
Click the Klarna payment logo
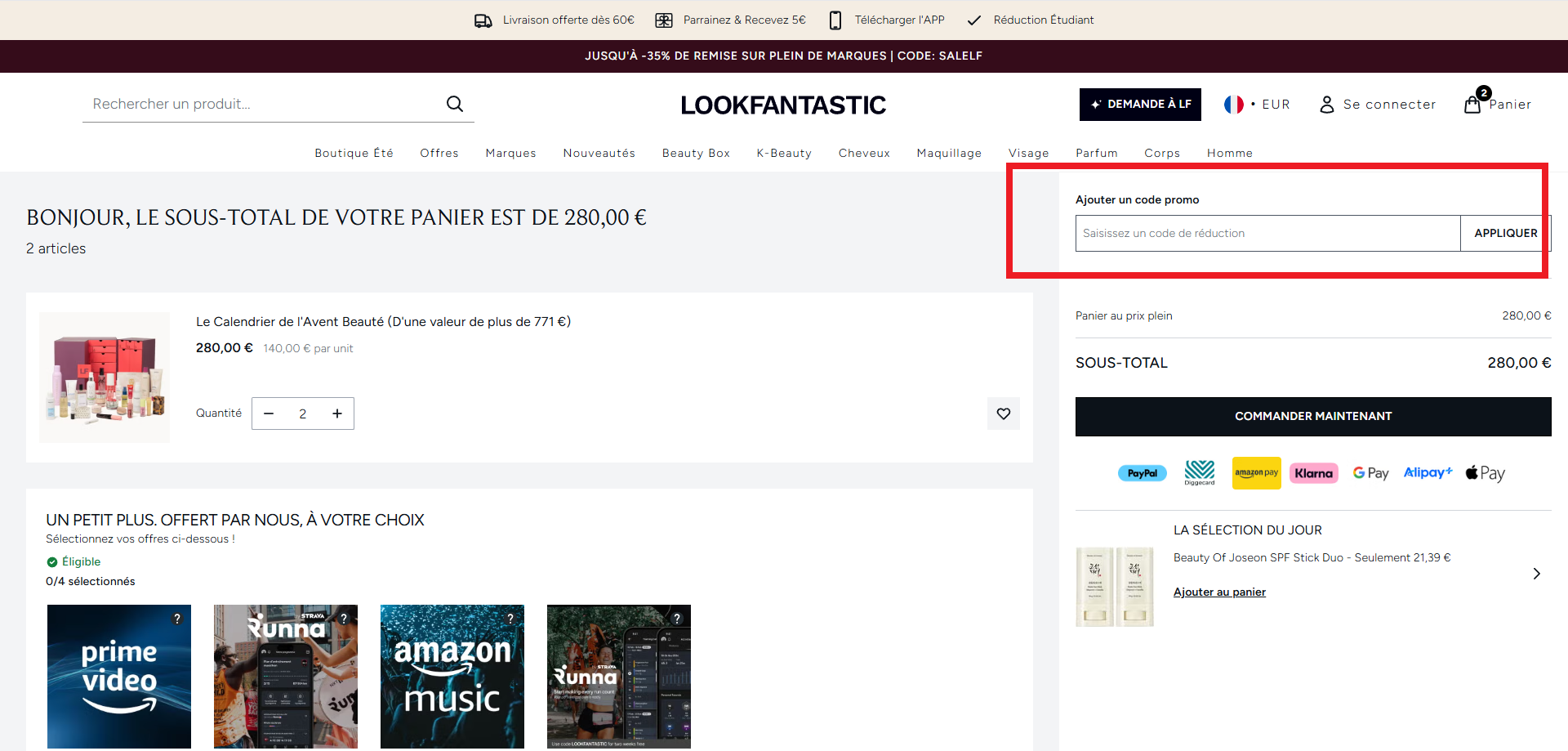coord(1314,473)
